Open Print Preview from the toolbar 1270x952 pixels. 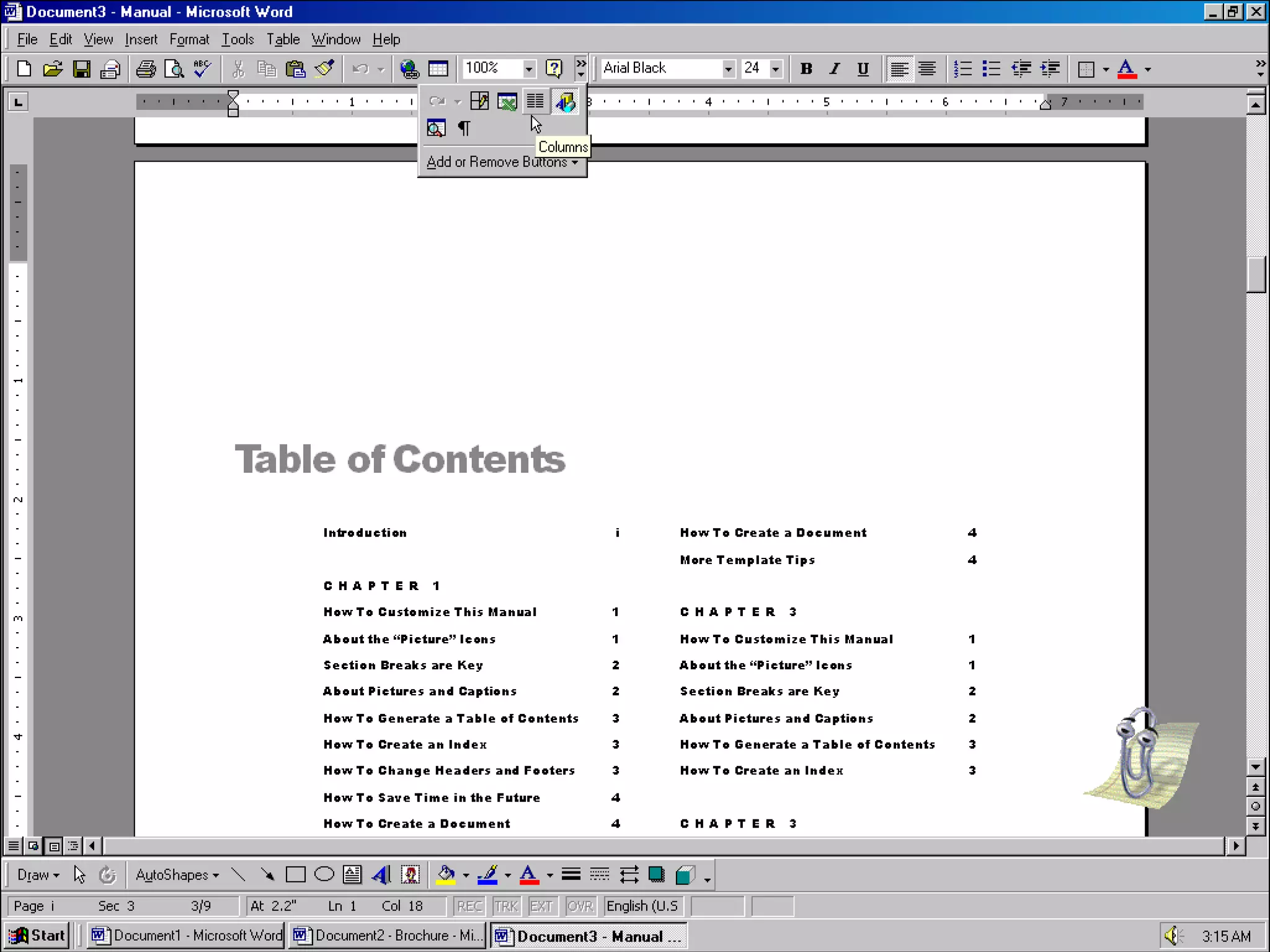pos(174,69)
